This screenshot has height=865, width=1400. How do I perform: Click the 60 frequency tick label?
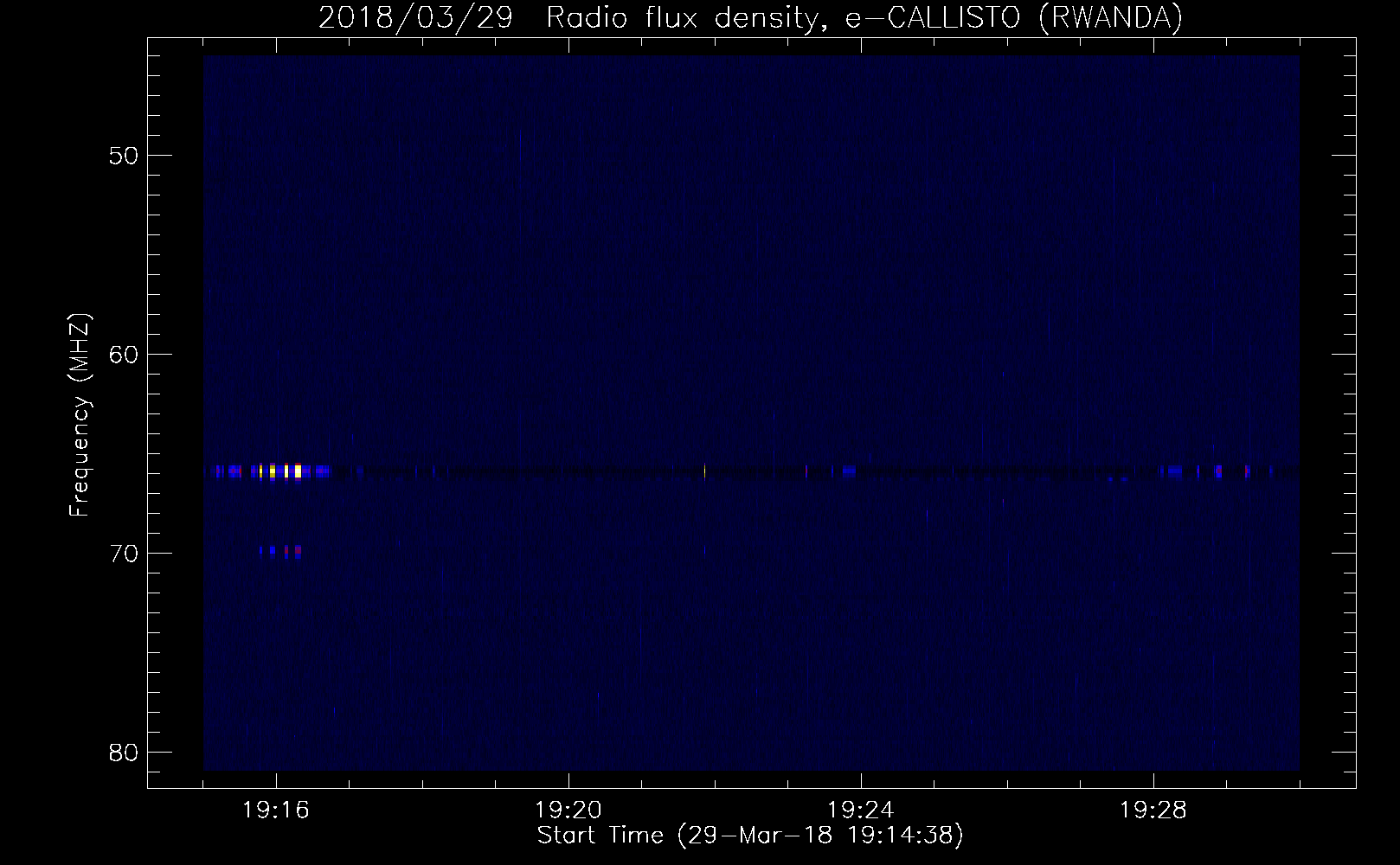[124, 355]
